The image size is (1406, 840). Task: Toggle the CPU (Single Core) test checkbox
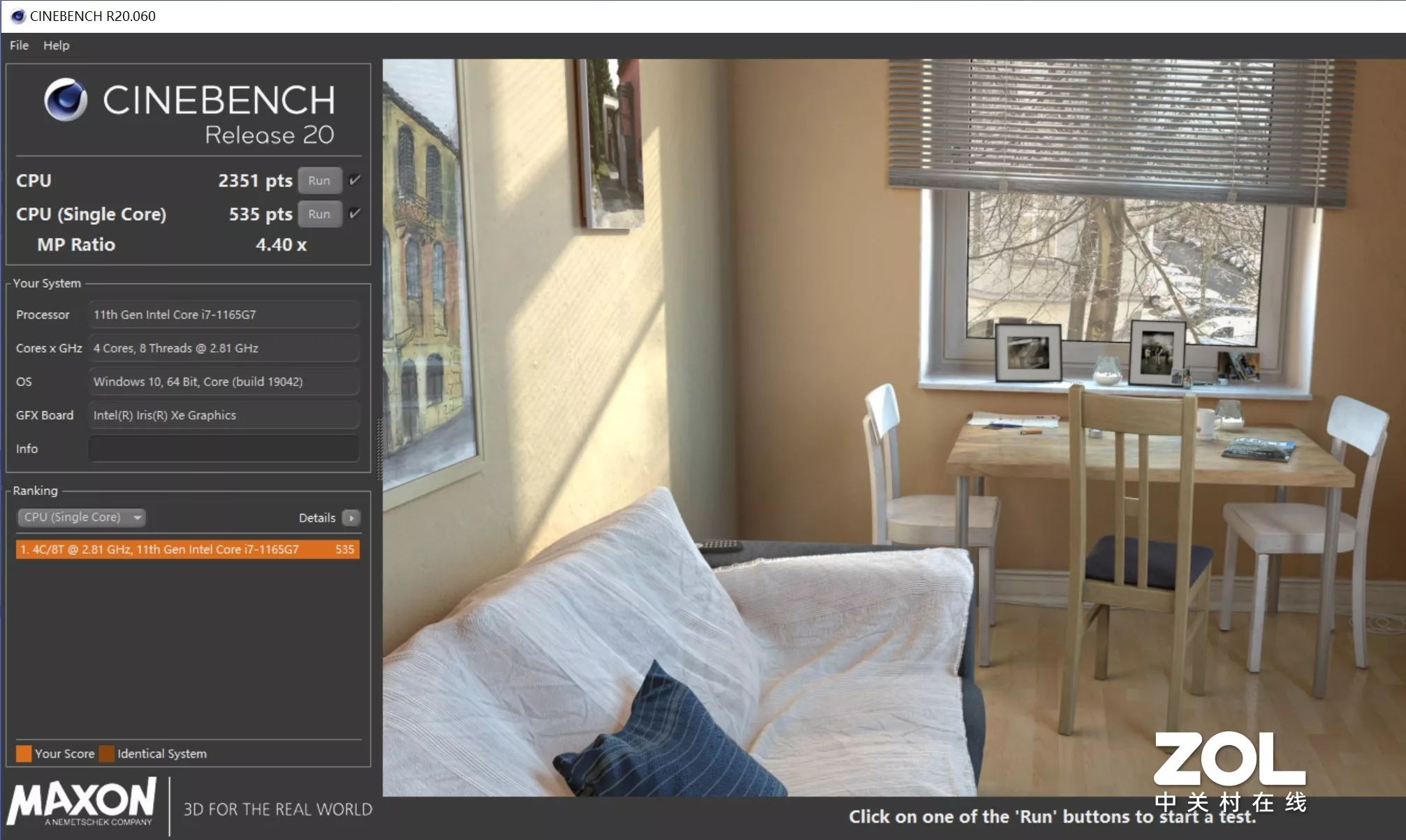(x=355, y=214)
